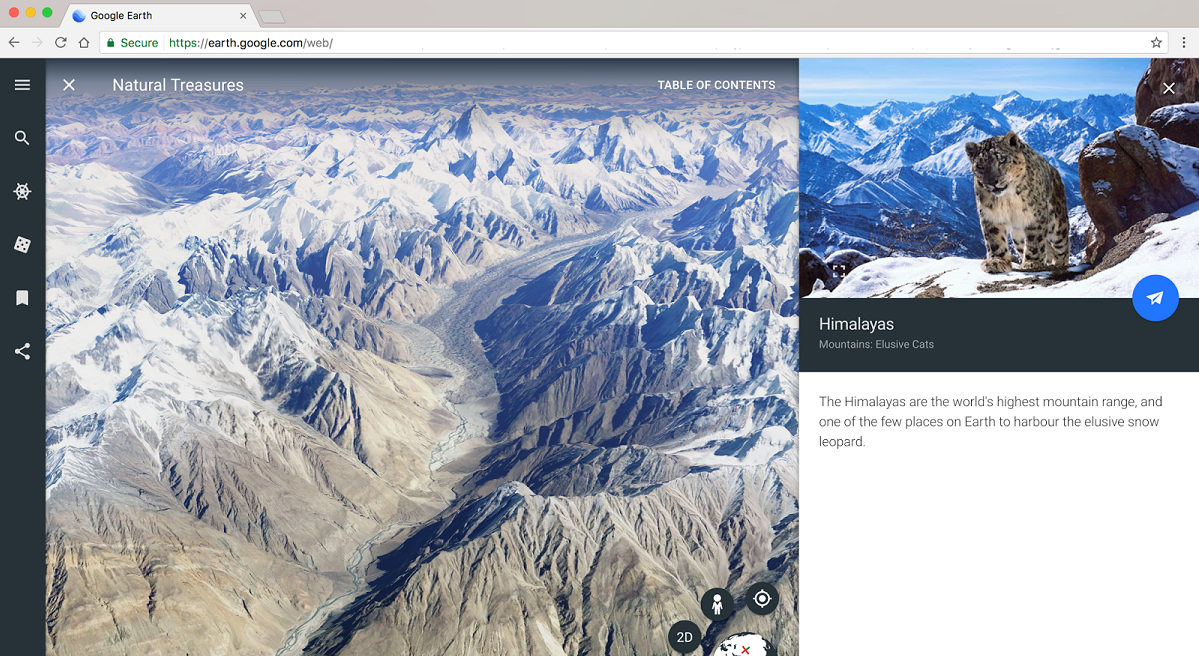Toggle the 2D map view button

point(684,637)
